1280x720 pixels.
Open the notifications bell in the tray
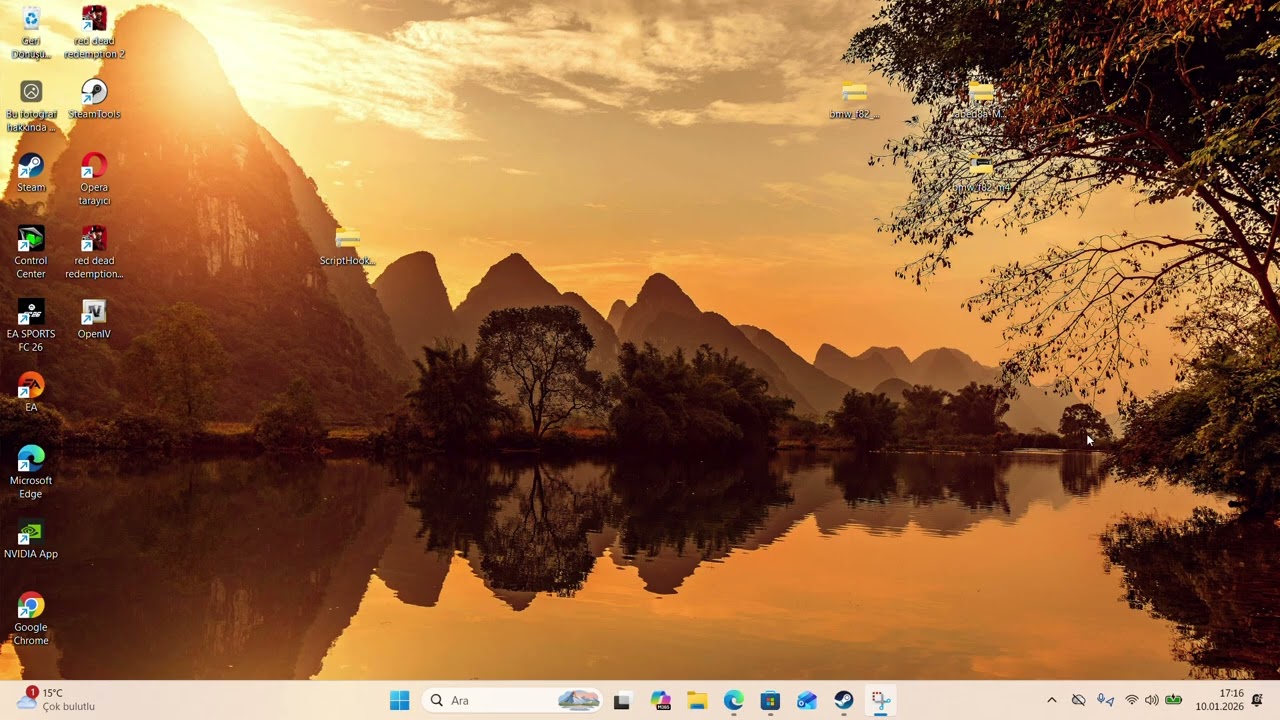(1257, 700)
